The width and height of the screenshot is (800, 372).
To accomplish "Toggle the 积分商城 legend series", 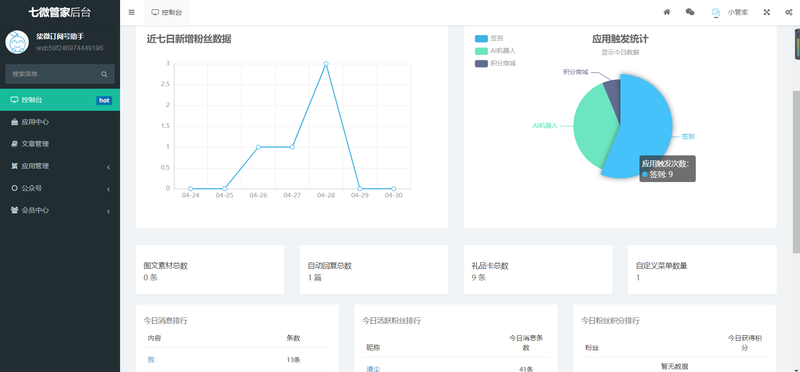I will coord(495,63).
